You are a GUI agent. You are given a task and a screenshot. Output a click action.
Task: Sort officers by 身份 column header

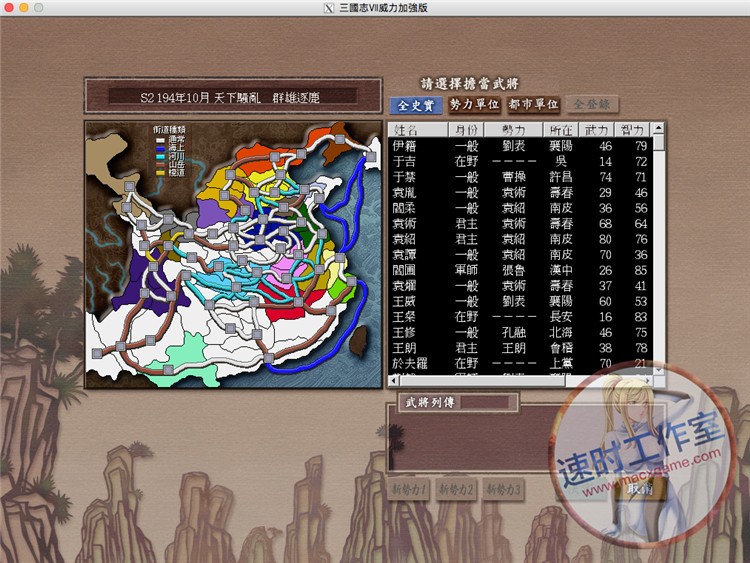tap(466, 130)
